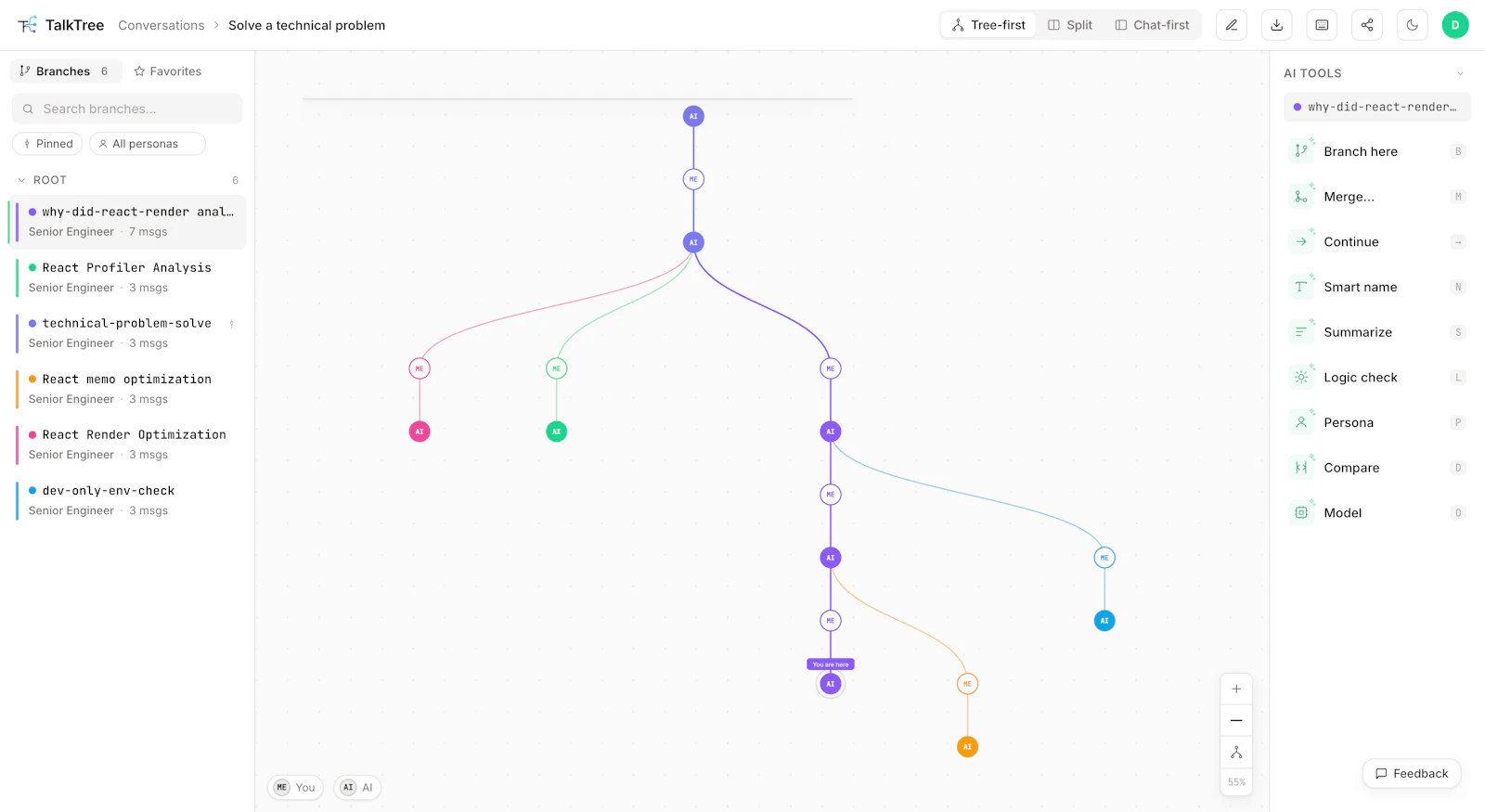Open the All personas dropdown
1485x812 pixels.
pyautogui.click(x=147, y=144)
